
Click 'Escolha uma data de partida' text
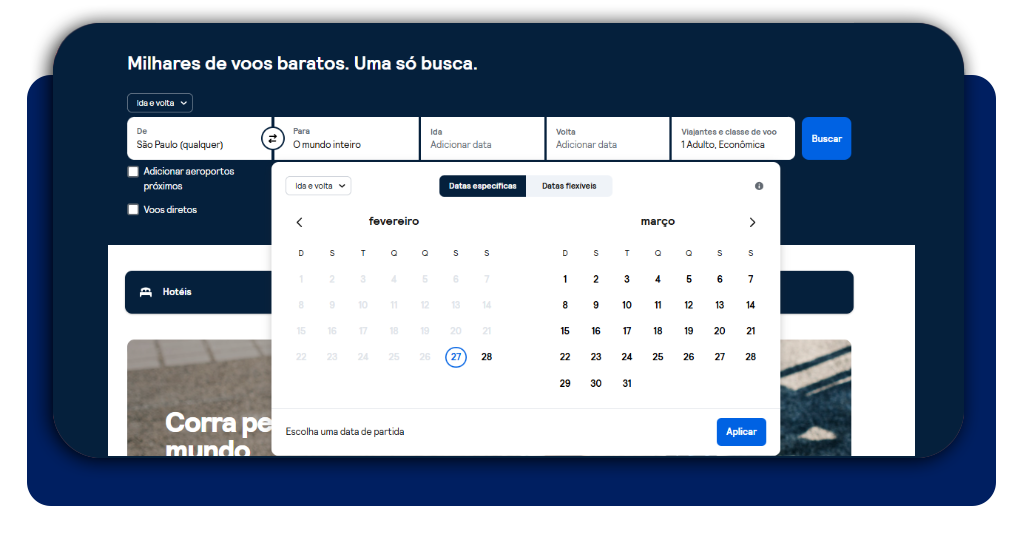[x=345, y=432]
